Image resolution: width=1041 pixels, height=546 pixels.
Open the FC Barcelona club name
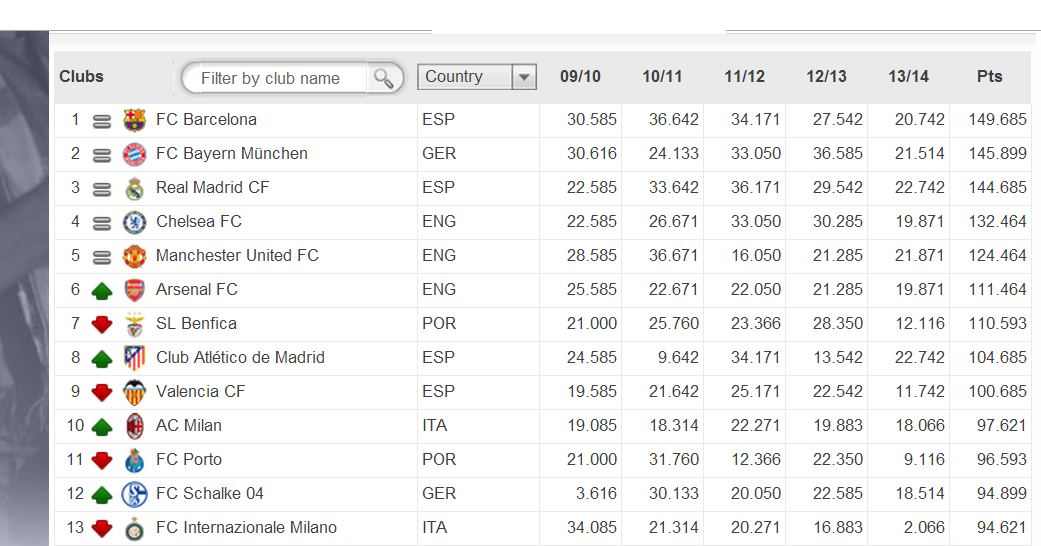pos(206,120)
